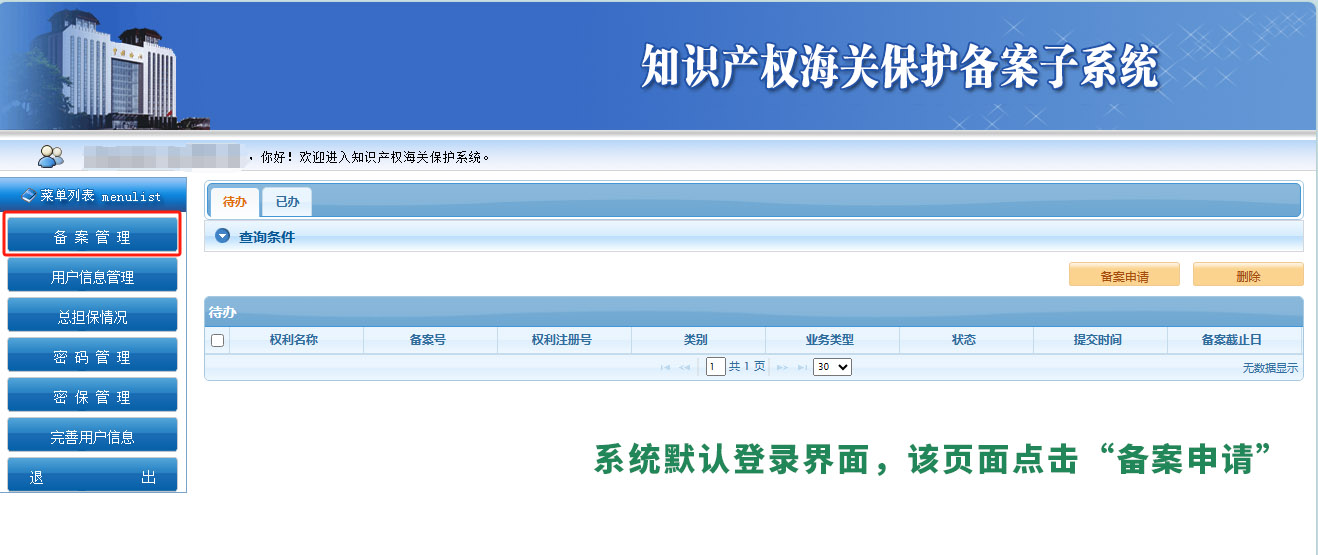Open 密码管理 from the sidebar
The width and height of the screenshot is (1318, 555).
click(x=92, y=357)
